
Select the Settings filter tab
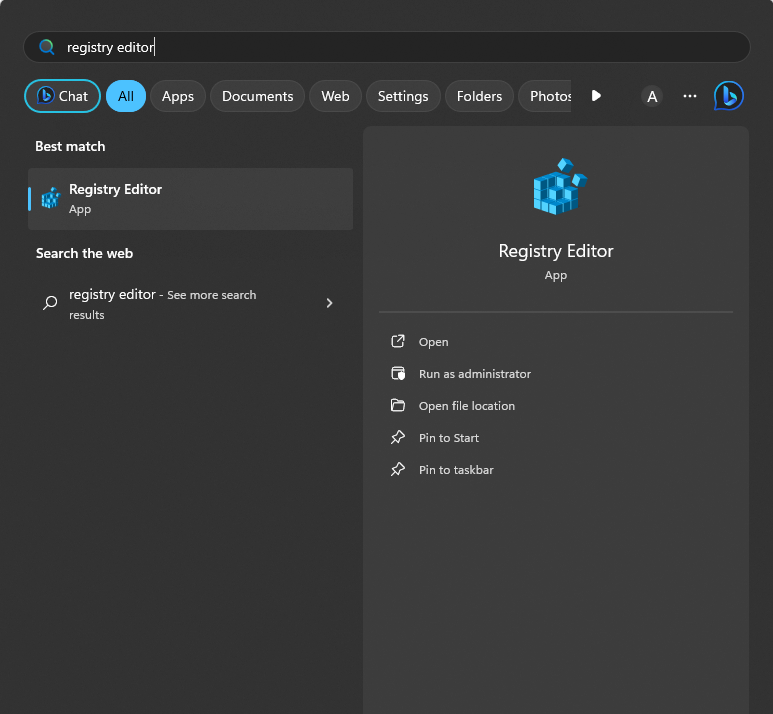pyautogui.click(x=403, y=96)
